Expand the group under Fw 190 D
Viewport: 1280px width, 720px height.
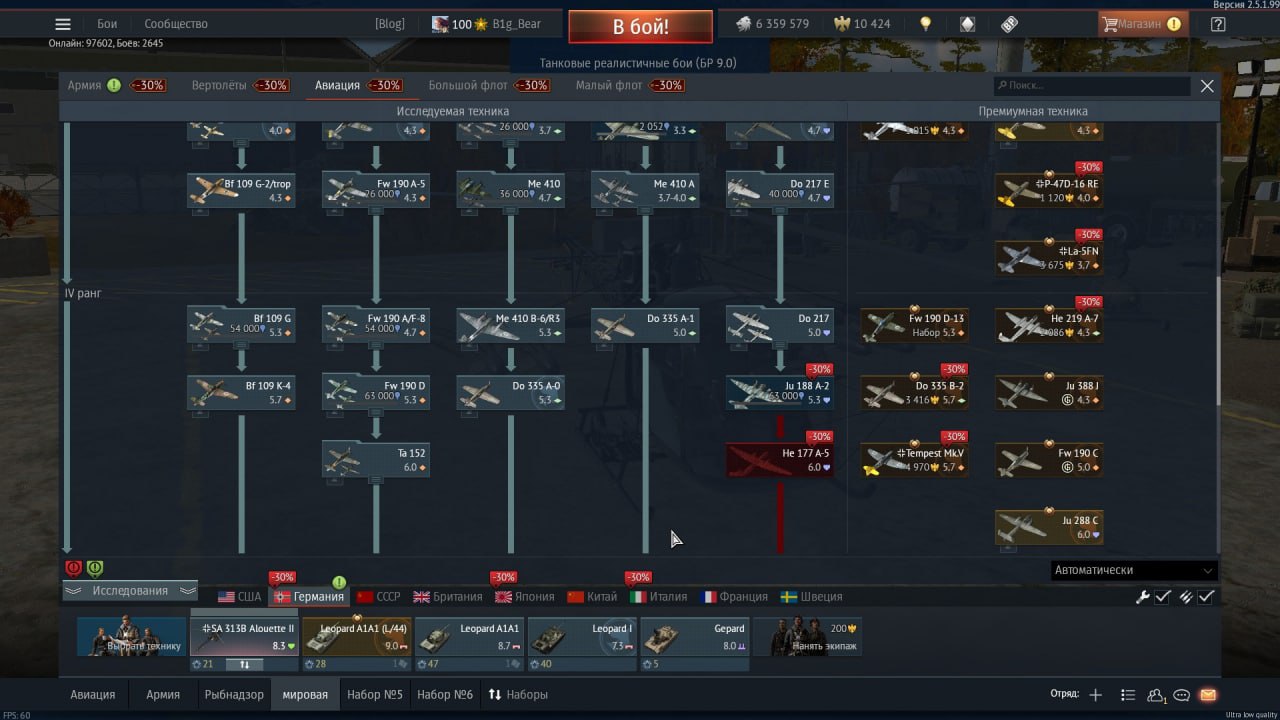(x=376, y=411)
